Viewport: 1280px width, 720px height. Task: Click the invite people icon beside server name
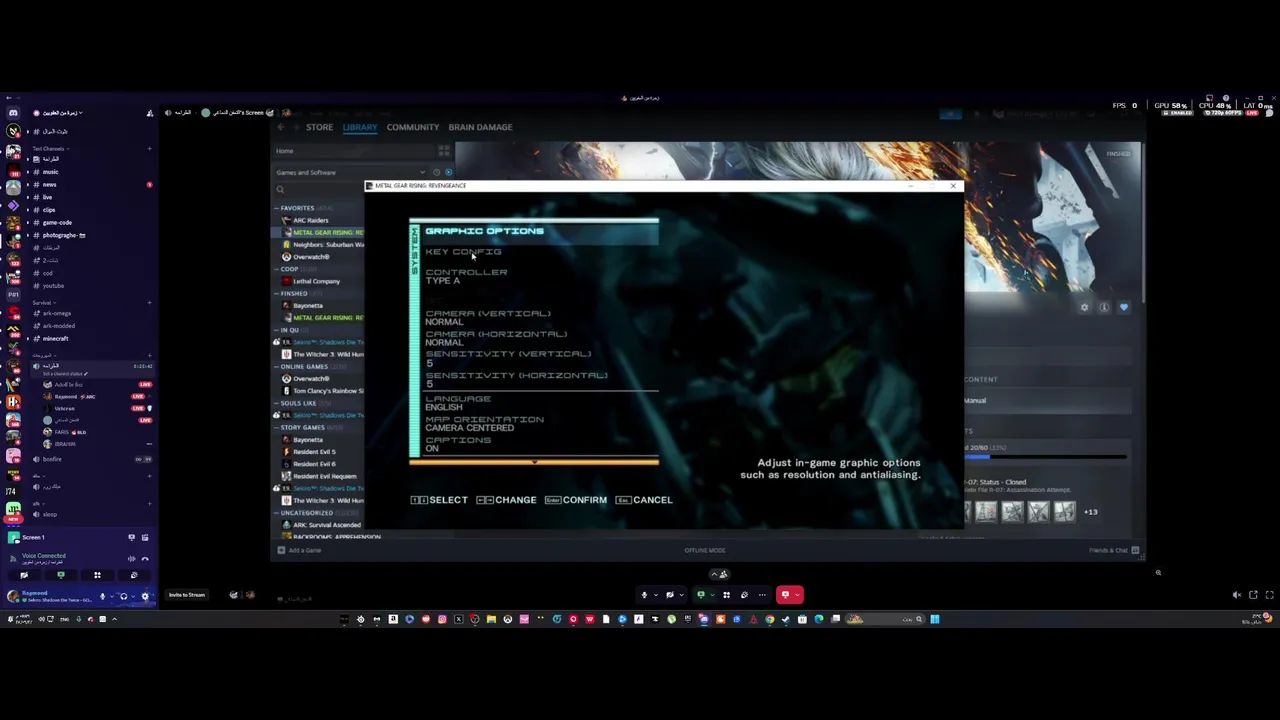pos(150,113)
